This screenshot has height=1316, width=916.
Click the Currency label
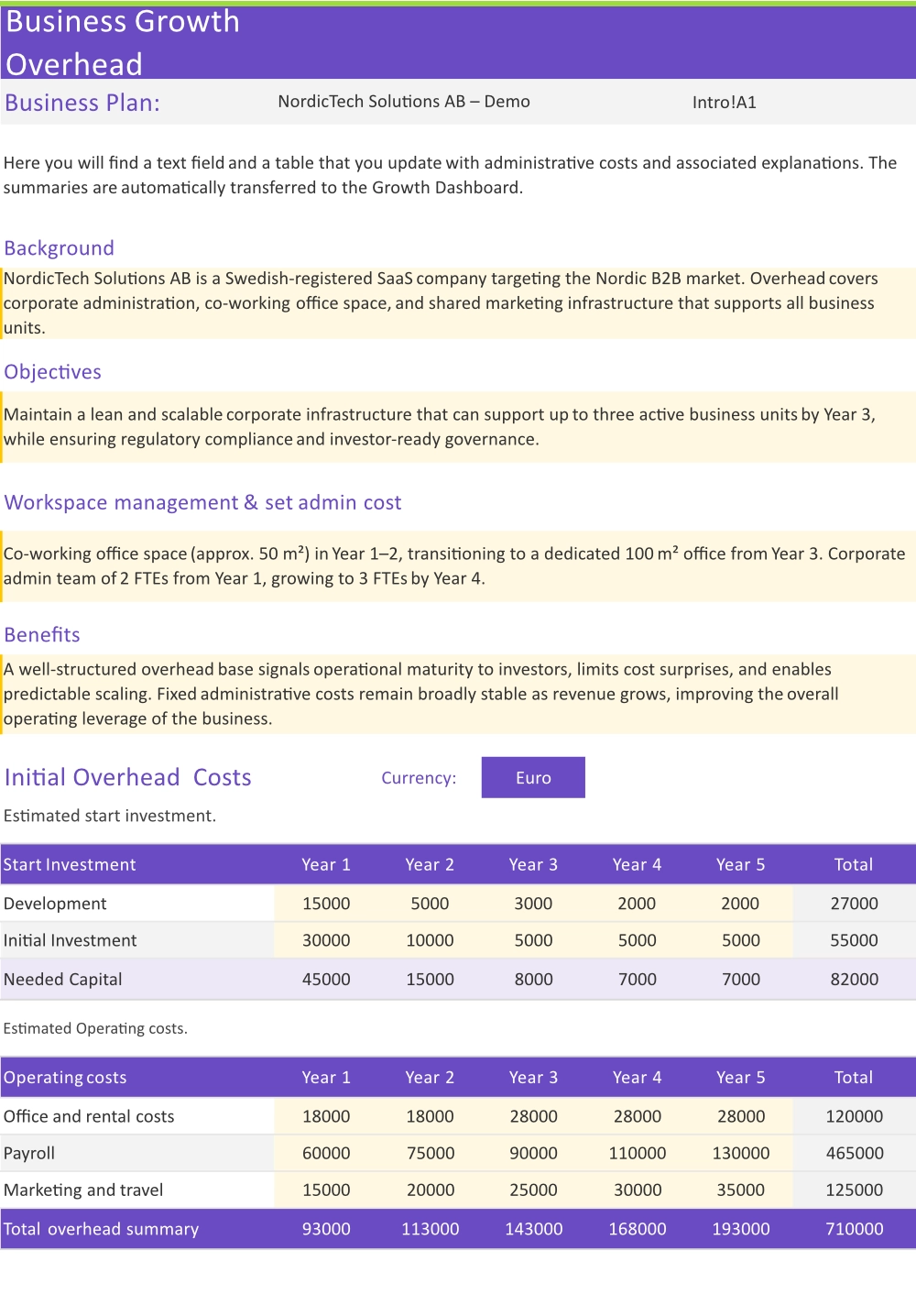pos(419,778)
